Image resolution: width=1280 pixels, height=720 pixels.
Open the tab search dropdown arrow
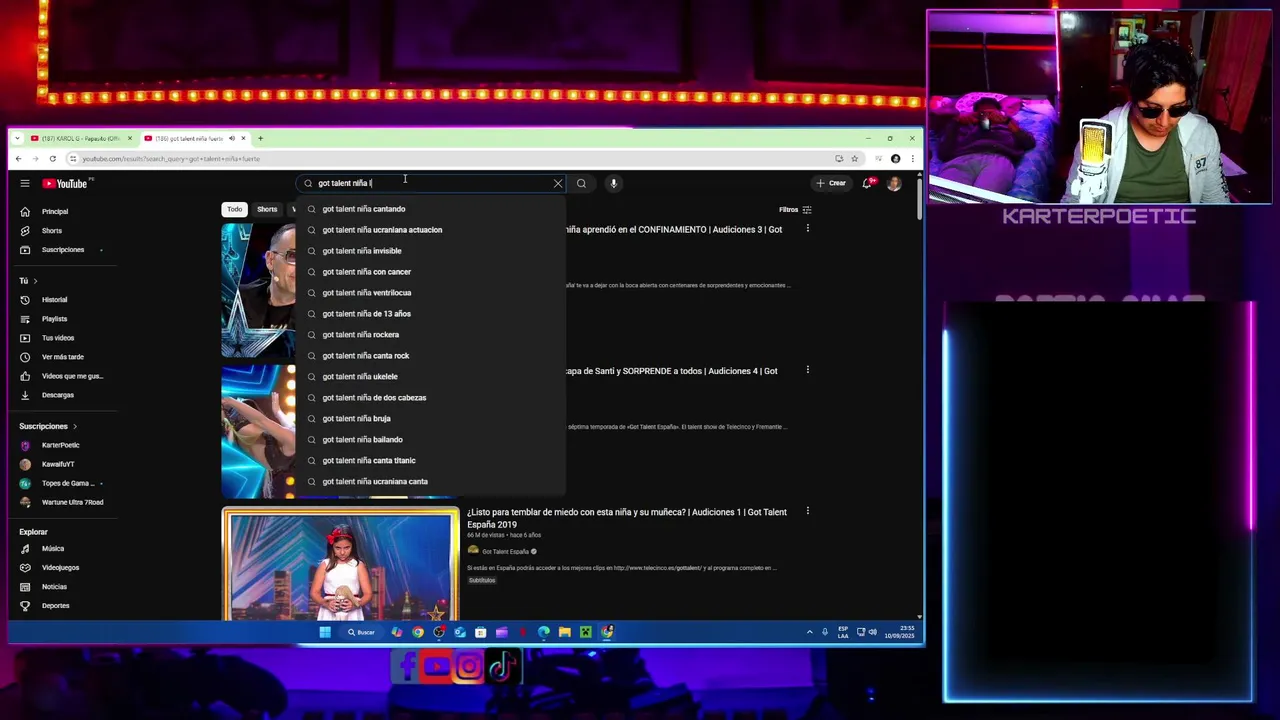click(x=17, y=138)
